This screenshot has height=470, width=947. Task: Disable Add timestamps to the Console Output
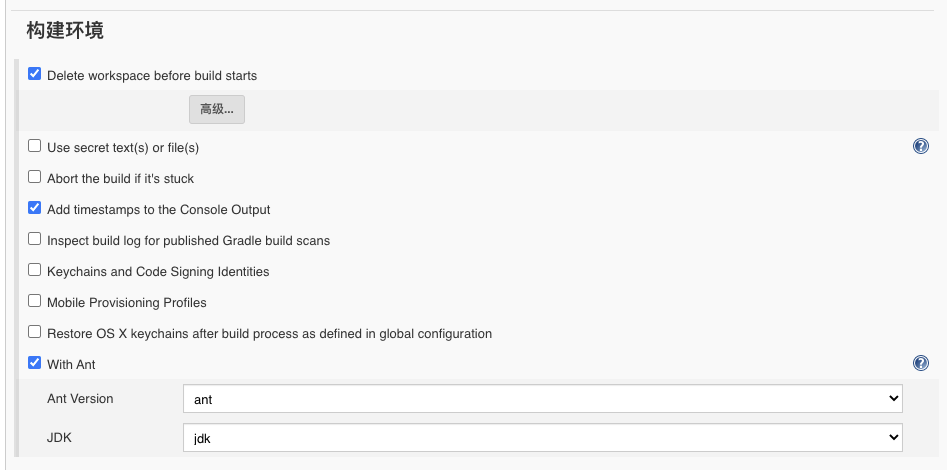tap(34, 208)
